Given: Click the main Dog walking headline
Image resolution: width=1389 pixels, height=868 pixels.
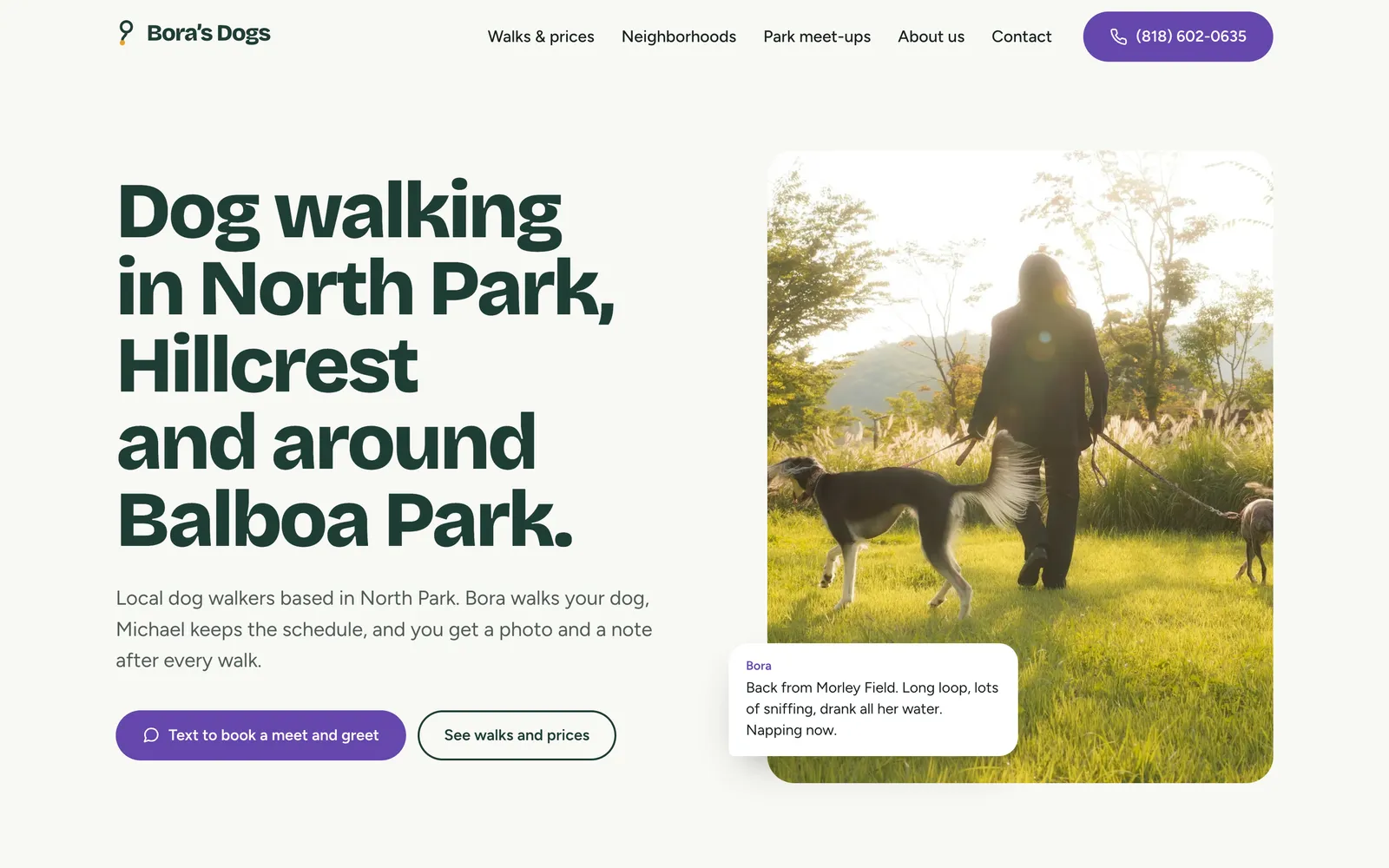Looking at the screenshot, I should pyautogui.click(x=365, y=365).
